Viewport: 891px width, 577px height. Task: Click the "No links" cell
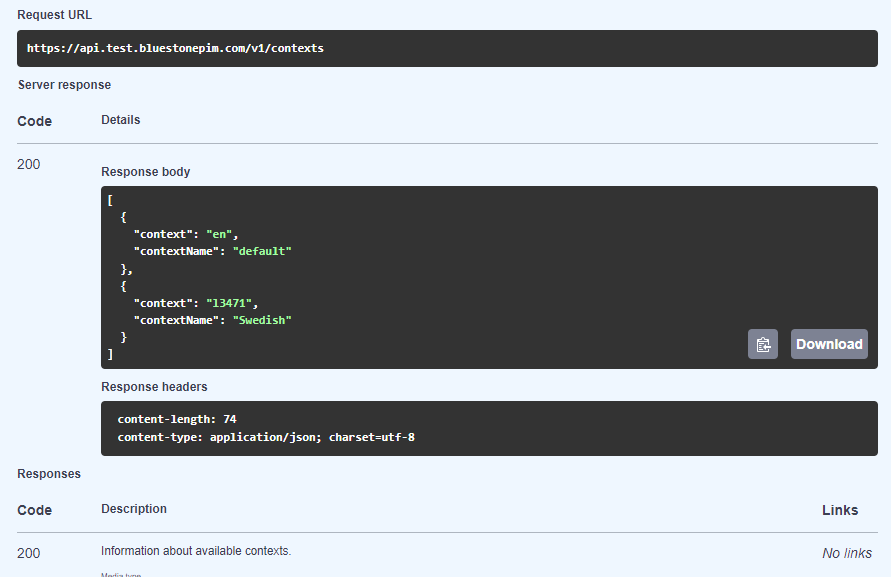tap(847, 553)
